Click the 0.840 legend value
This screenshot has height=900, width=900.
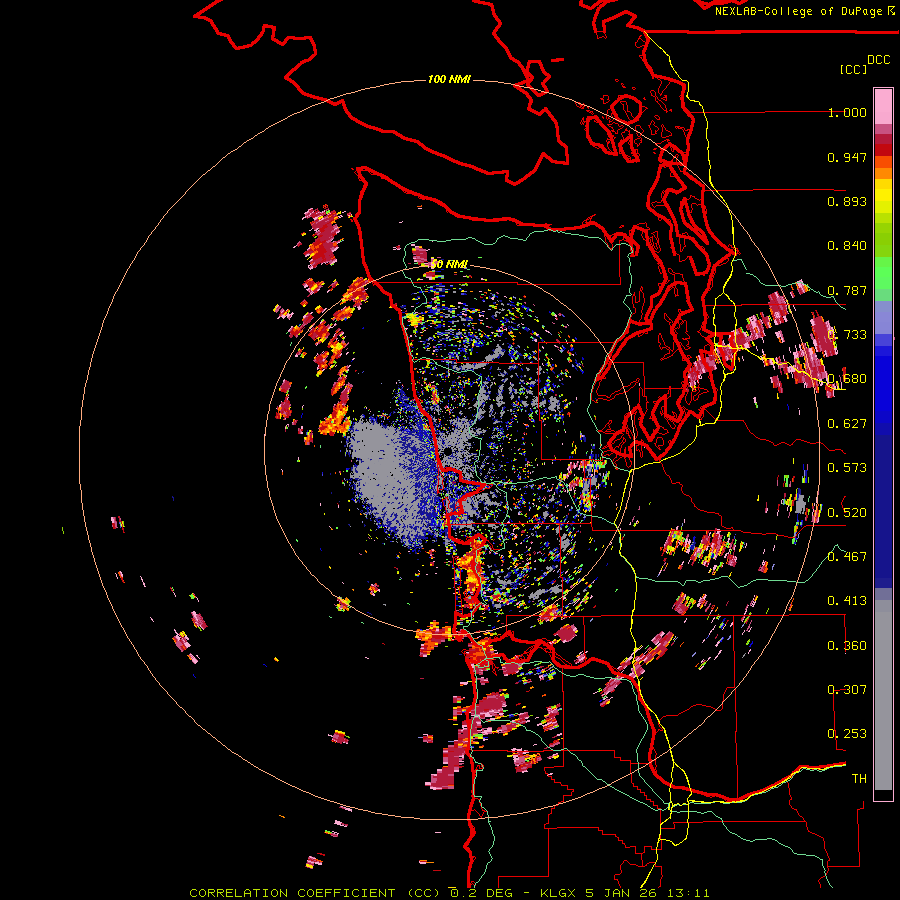coord(847,246)
